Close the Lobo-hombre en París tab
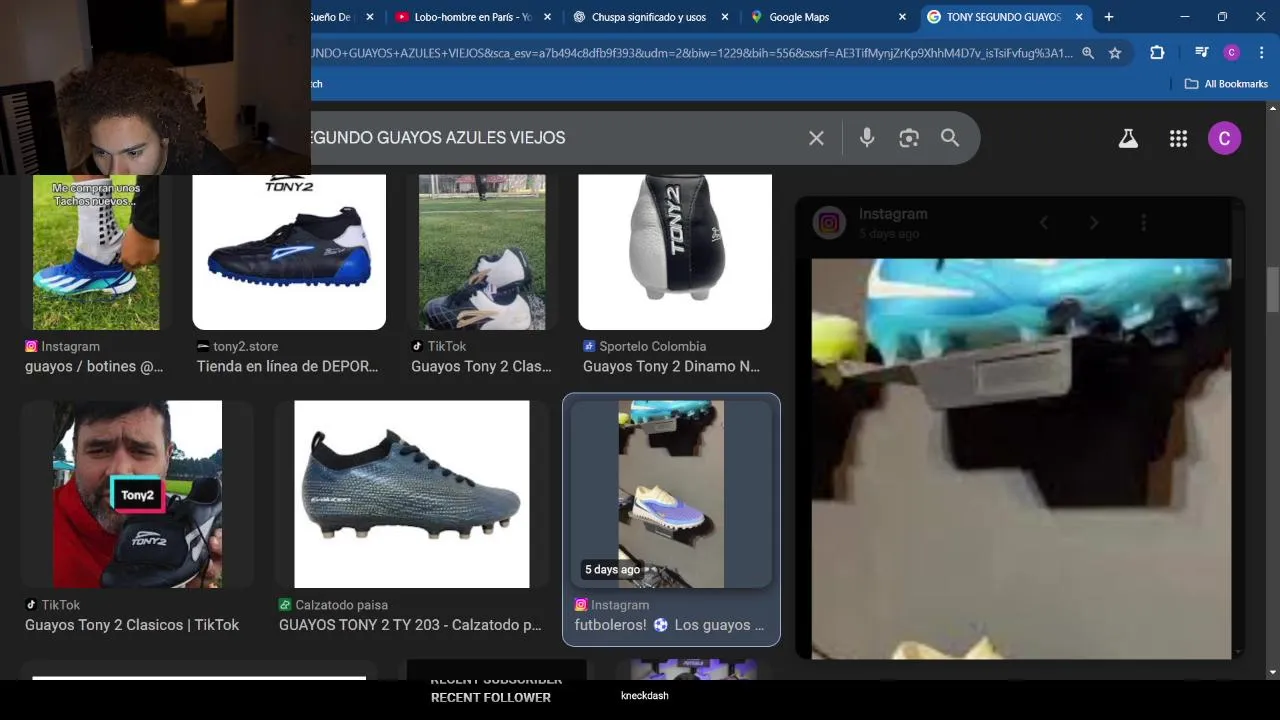 pos(547,17)
